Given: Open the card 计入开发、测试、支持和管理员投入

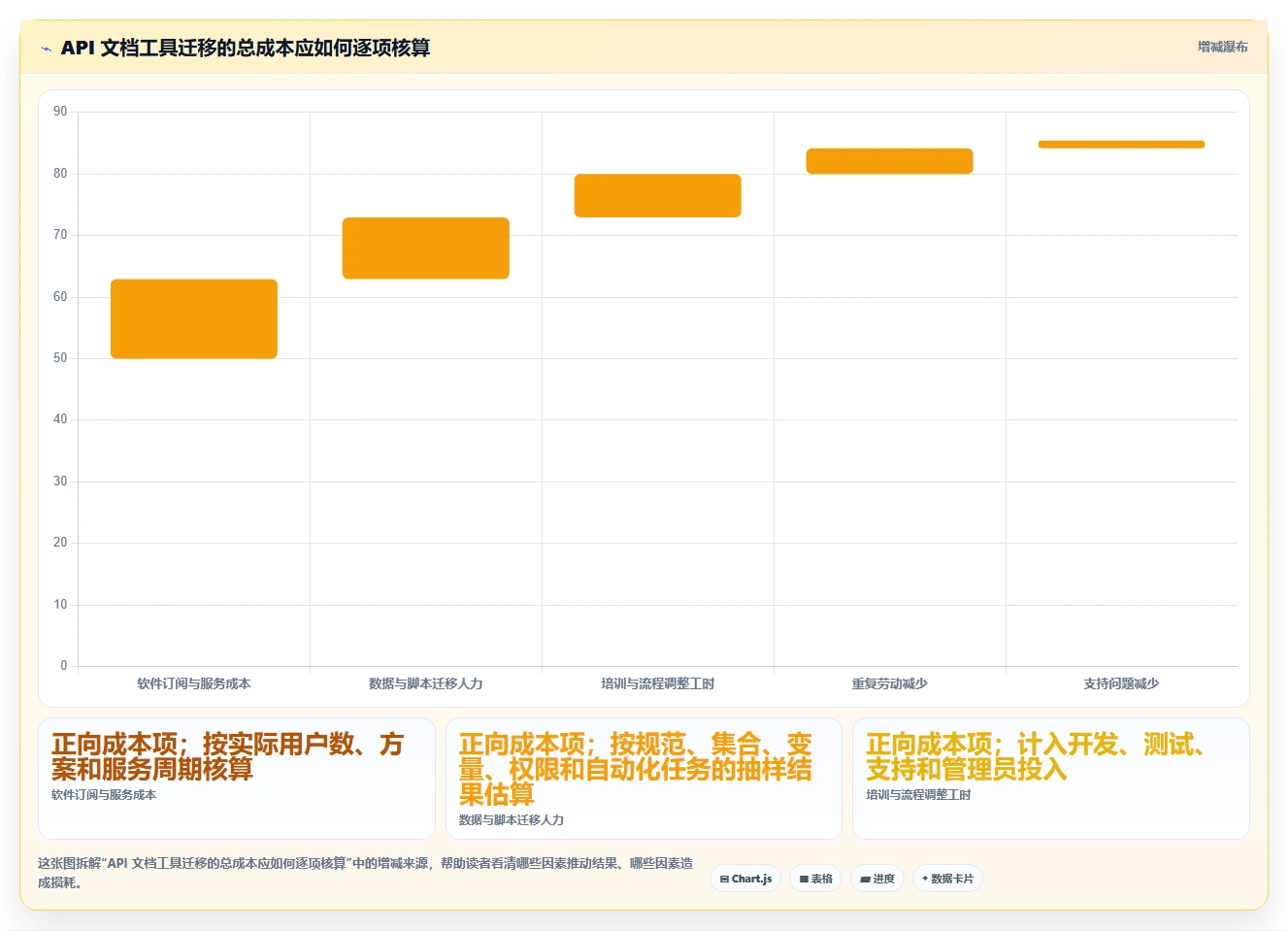Looking at the screenshot, I should coord(1050,779).
